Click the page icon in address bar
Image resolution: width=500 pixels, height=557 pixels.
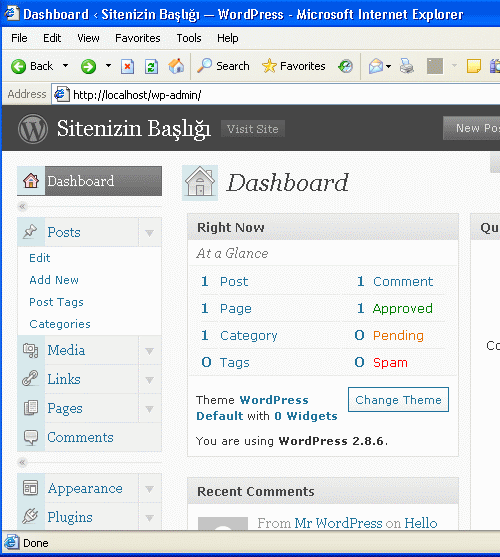61,94
